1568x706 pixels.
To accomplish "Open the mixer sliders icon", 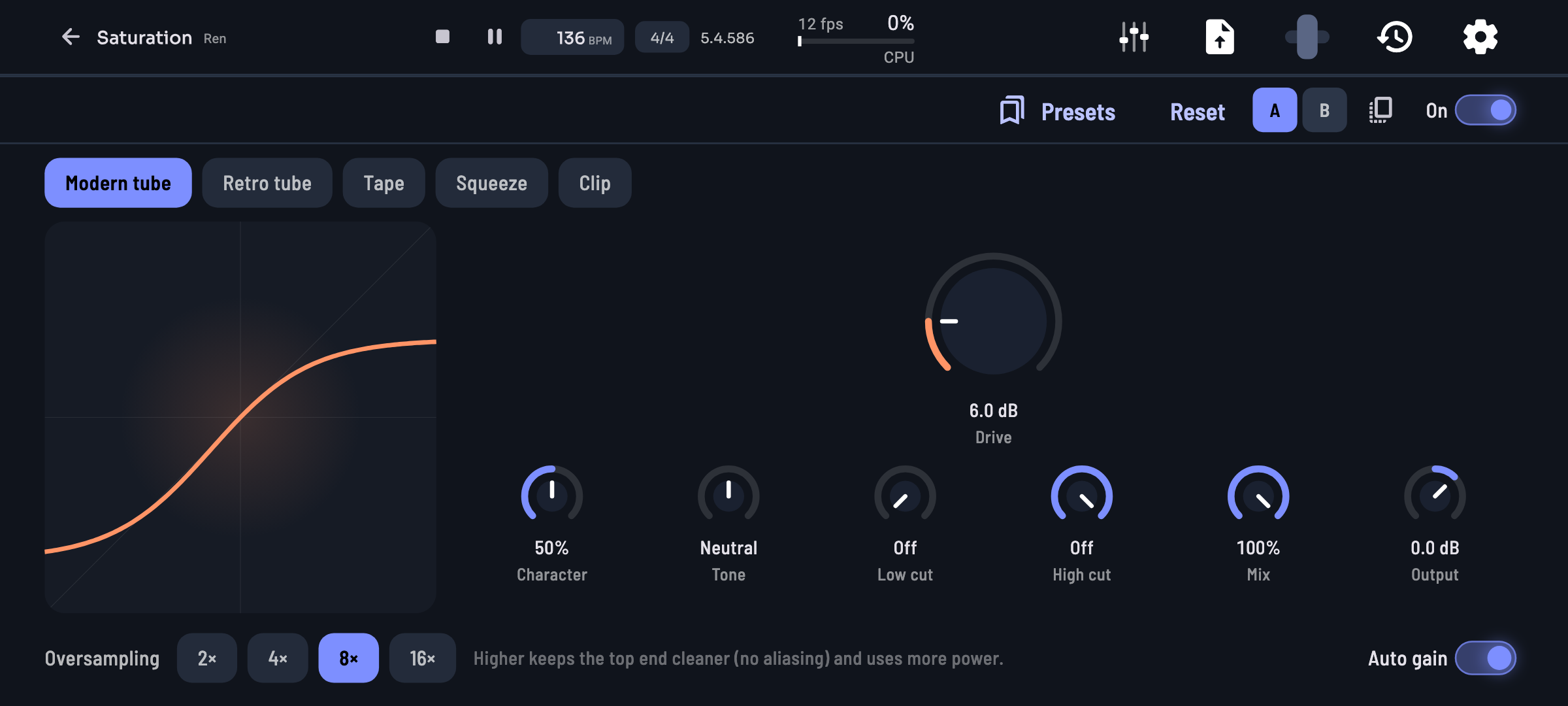I will pos(1134,37).
